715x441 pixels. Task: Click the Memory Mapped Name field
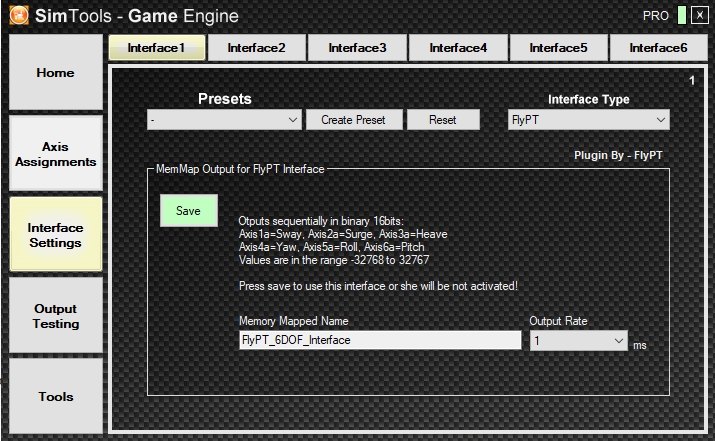380,340
